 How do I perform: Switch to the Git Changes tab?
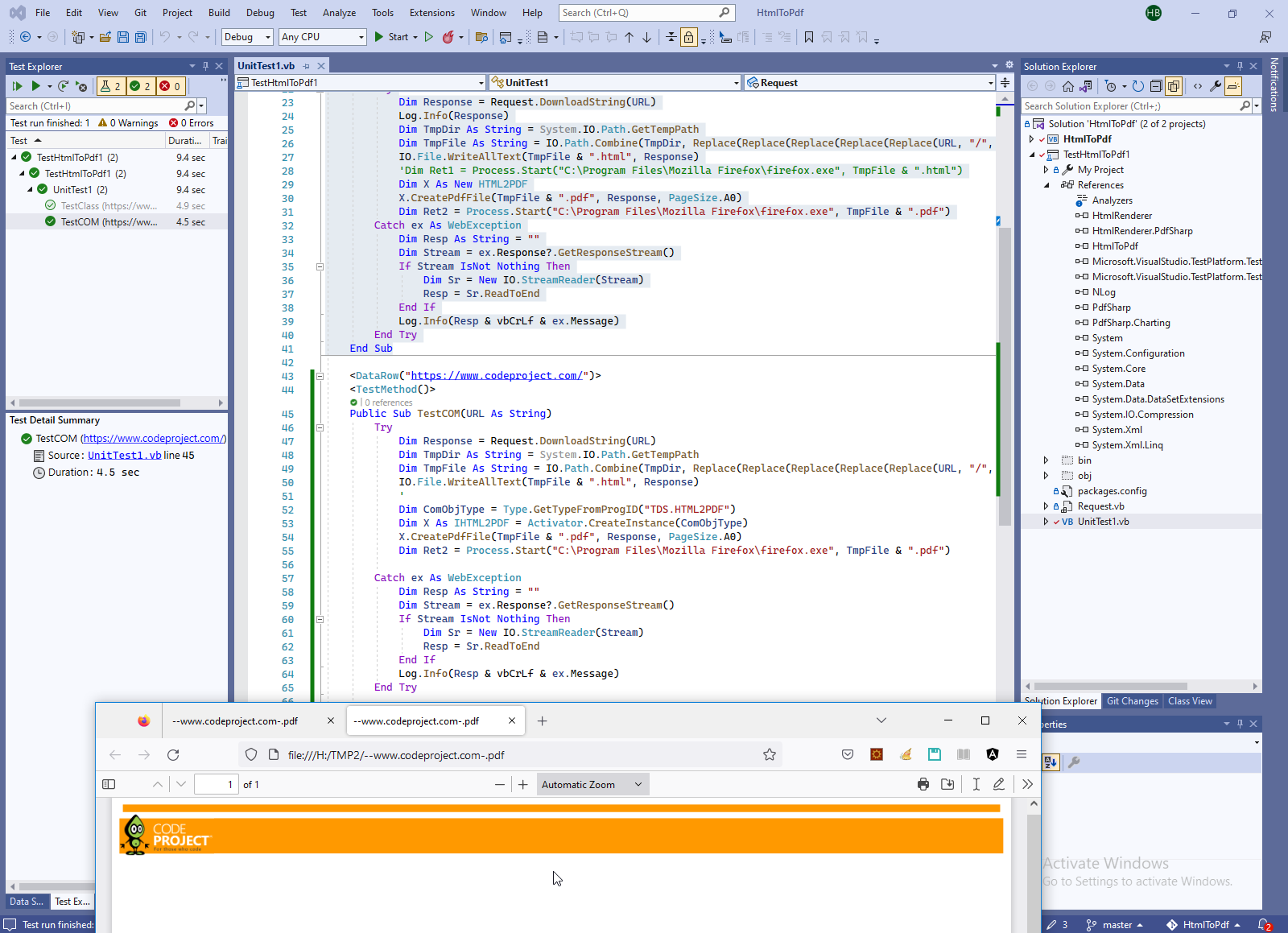(1132, 701)
